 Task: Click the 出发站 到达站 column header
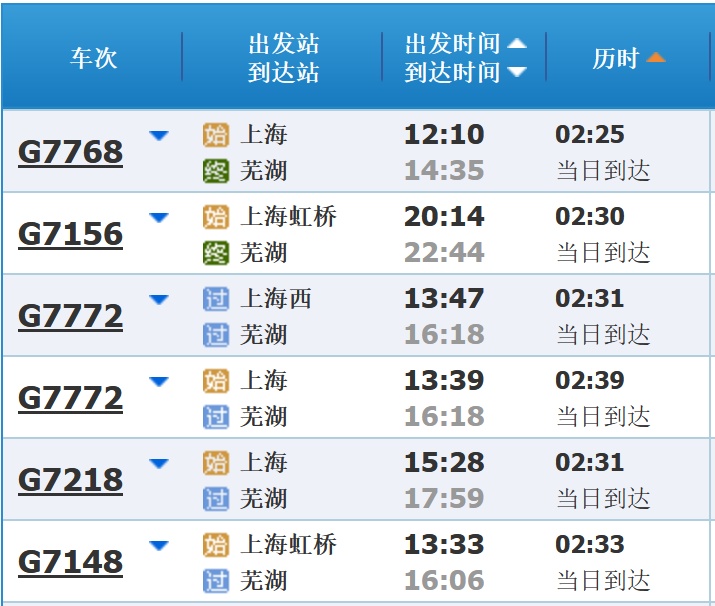(x=283, y=58)
